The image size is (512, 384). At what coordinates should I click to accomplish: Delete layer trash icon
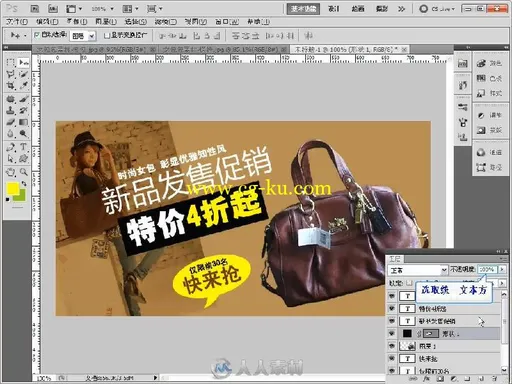(x=495, y=379)
